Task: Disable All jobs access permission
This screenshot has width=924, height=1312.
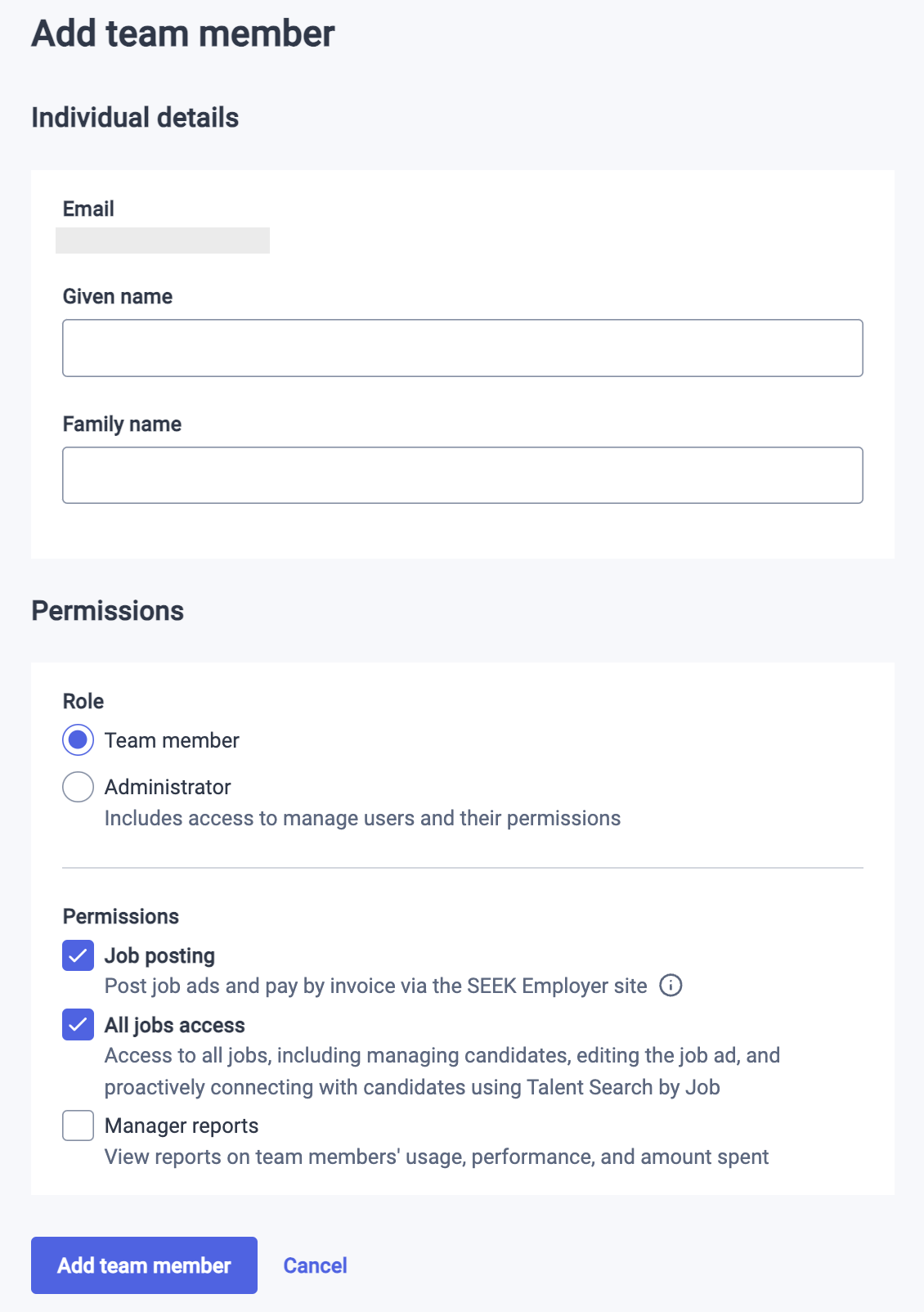Action: pos(78,1026)
